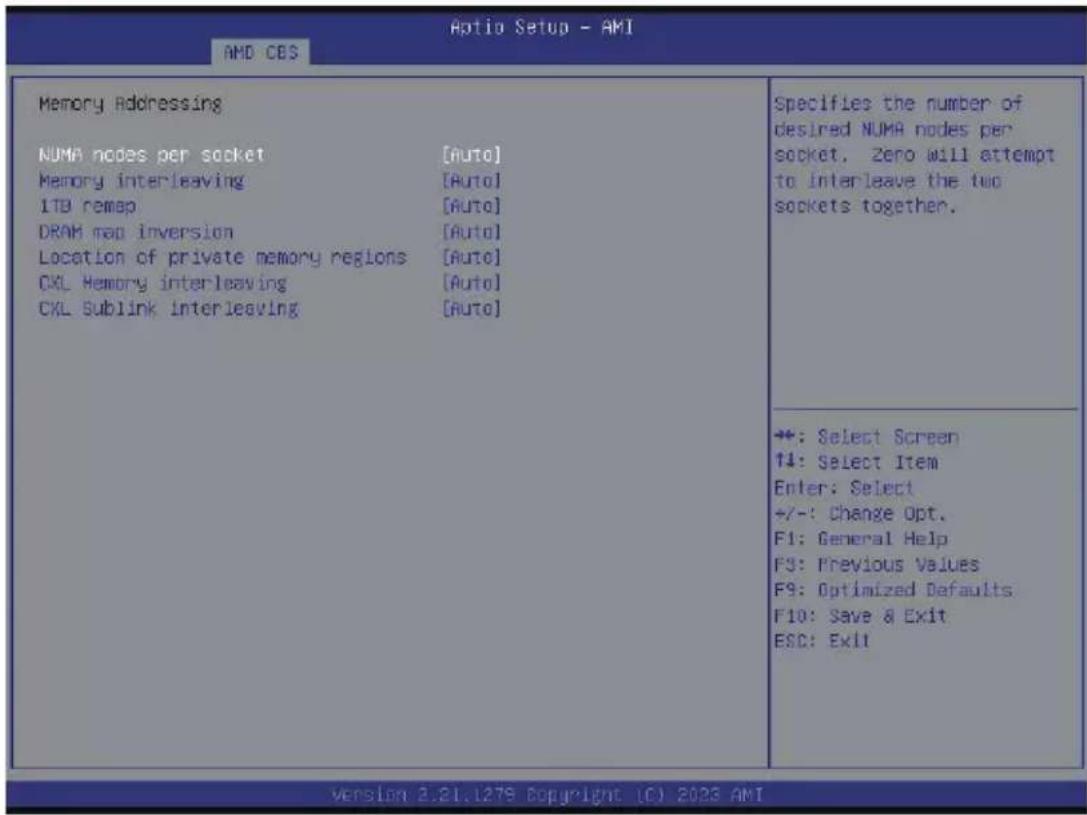Select CXL Memory interleaving setting

[x=162, y=283]
